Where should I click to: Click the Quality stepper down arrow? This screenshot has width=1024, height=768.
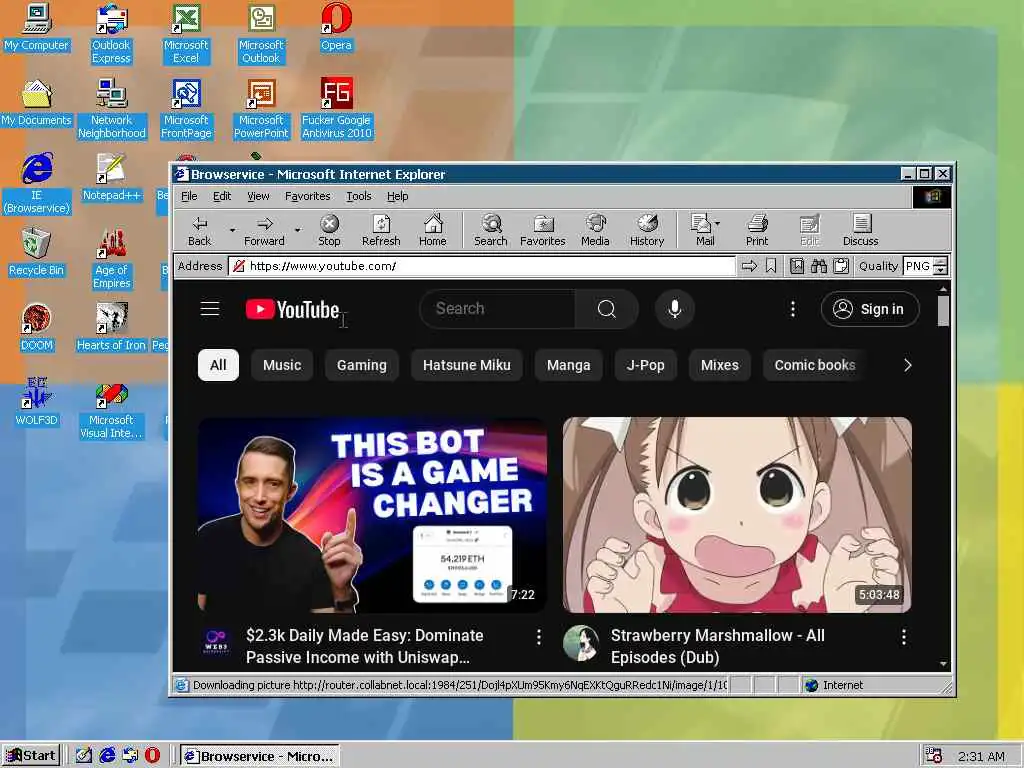pyautogui.click(x=940, y=270)
